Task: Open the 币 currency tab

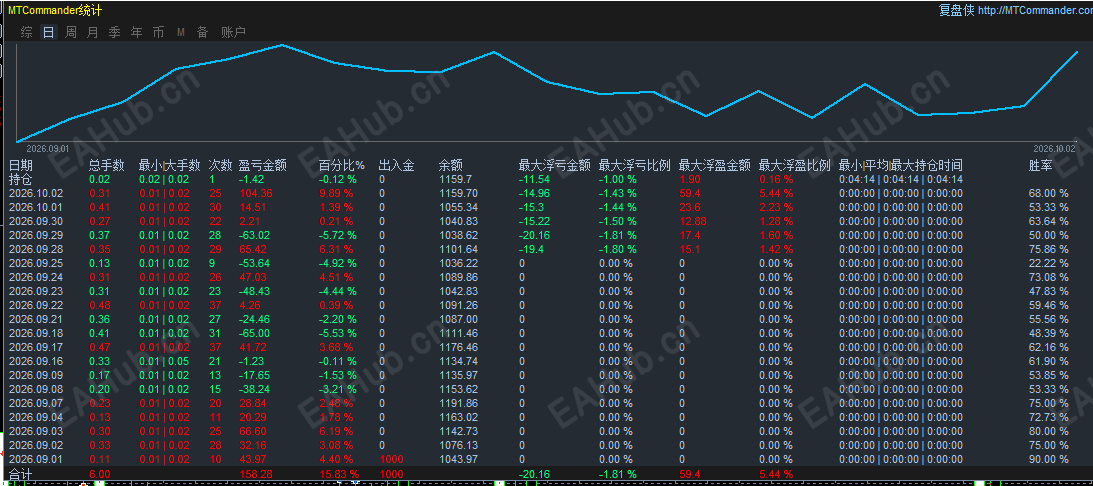Action: click(x=159, y=32)
